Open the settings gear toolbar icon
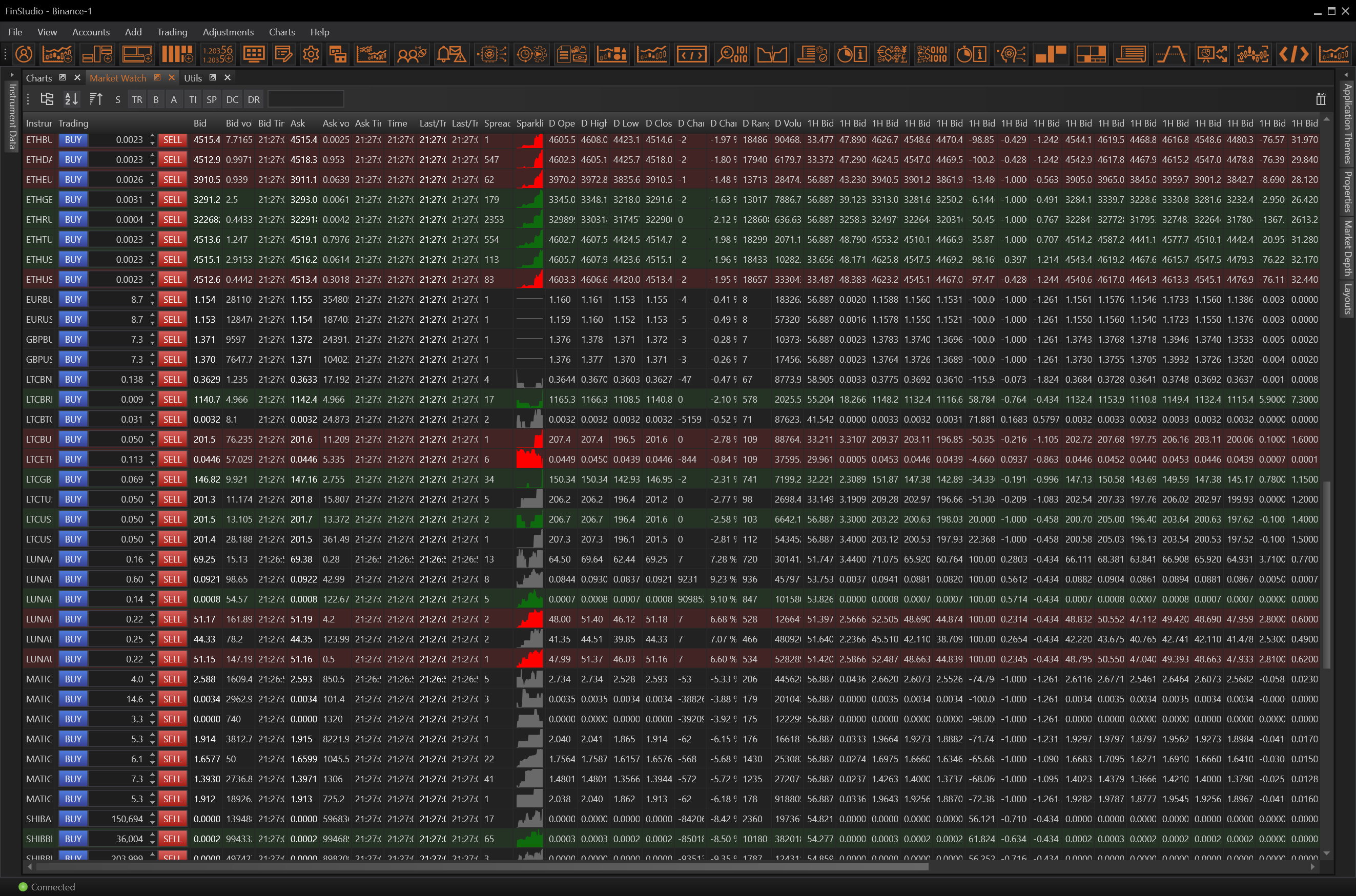This screenshot has height=896, width=1356. coord(311,54)
